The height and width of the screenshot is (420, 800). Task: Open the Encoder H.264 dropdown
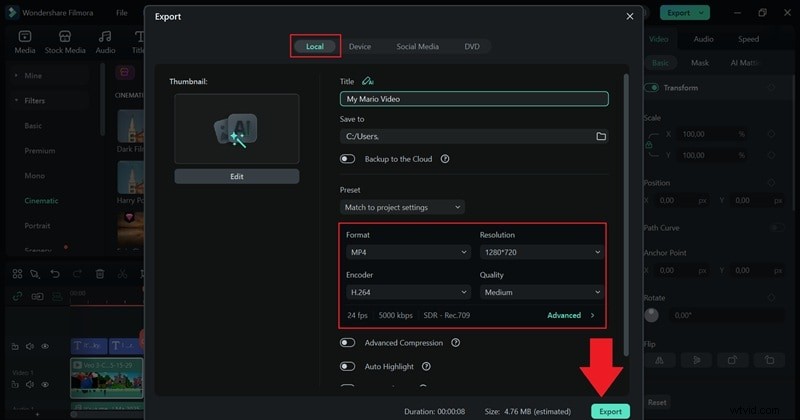408,292
